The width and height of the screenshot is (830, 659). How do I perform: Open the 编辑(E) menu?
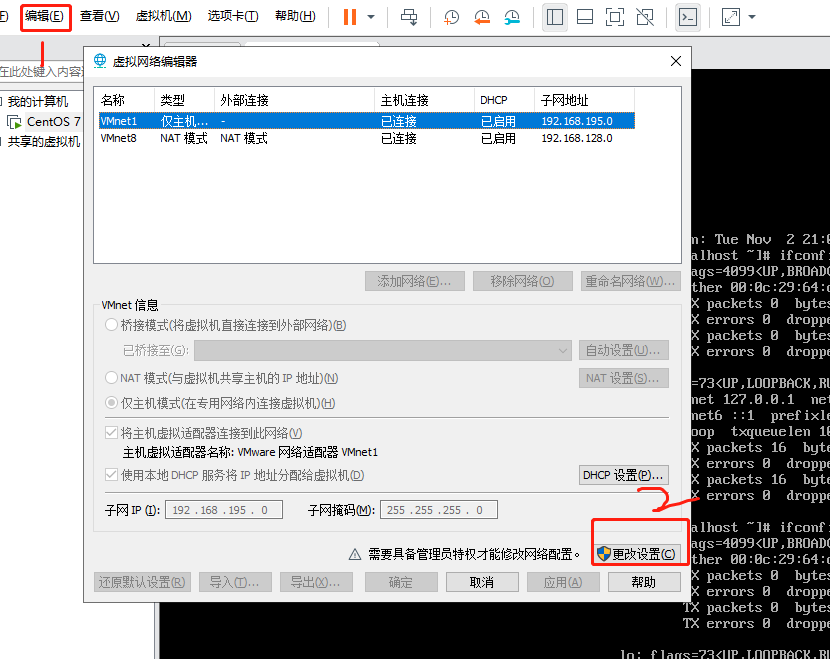click(44, 16)
